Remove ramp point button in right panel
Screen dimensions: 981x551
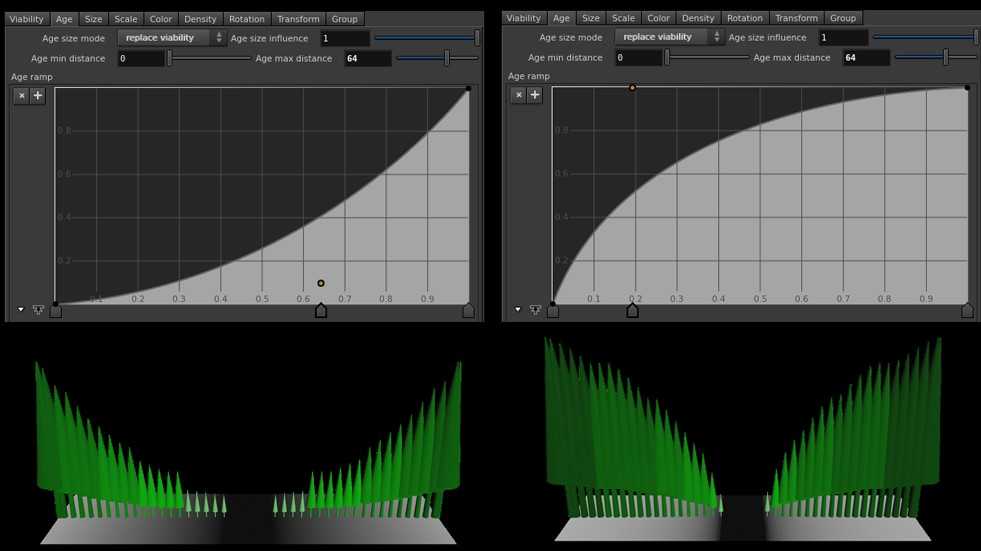(519, 95)
